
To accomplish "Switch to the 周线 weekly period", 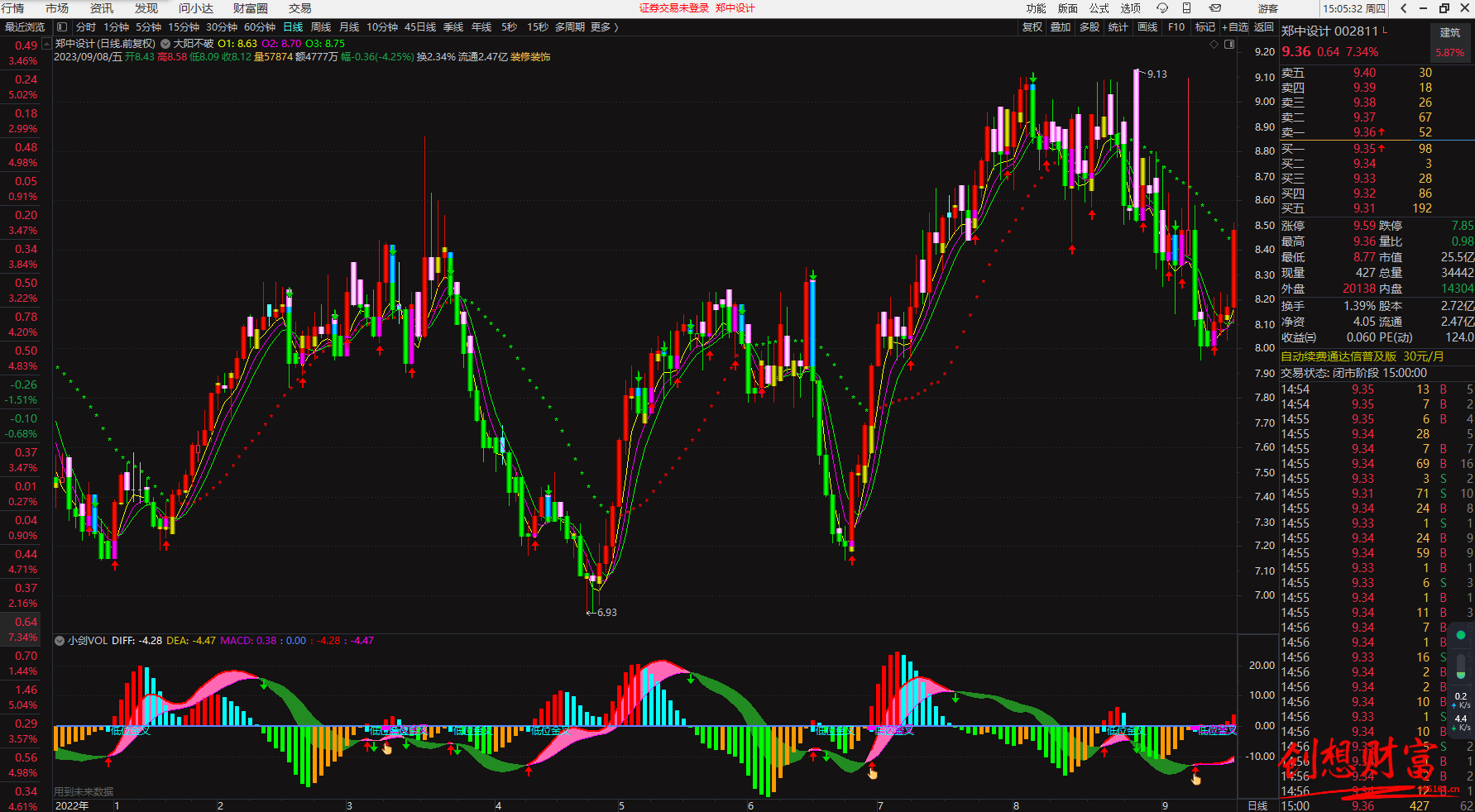I will pos(321,27).
